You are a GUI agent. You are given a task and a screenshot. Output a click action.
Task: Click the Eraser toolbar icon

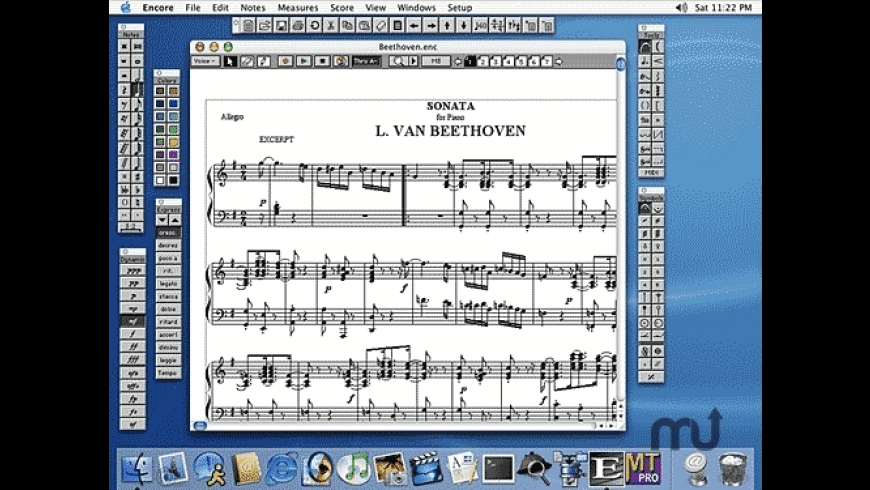coord(381,26)
